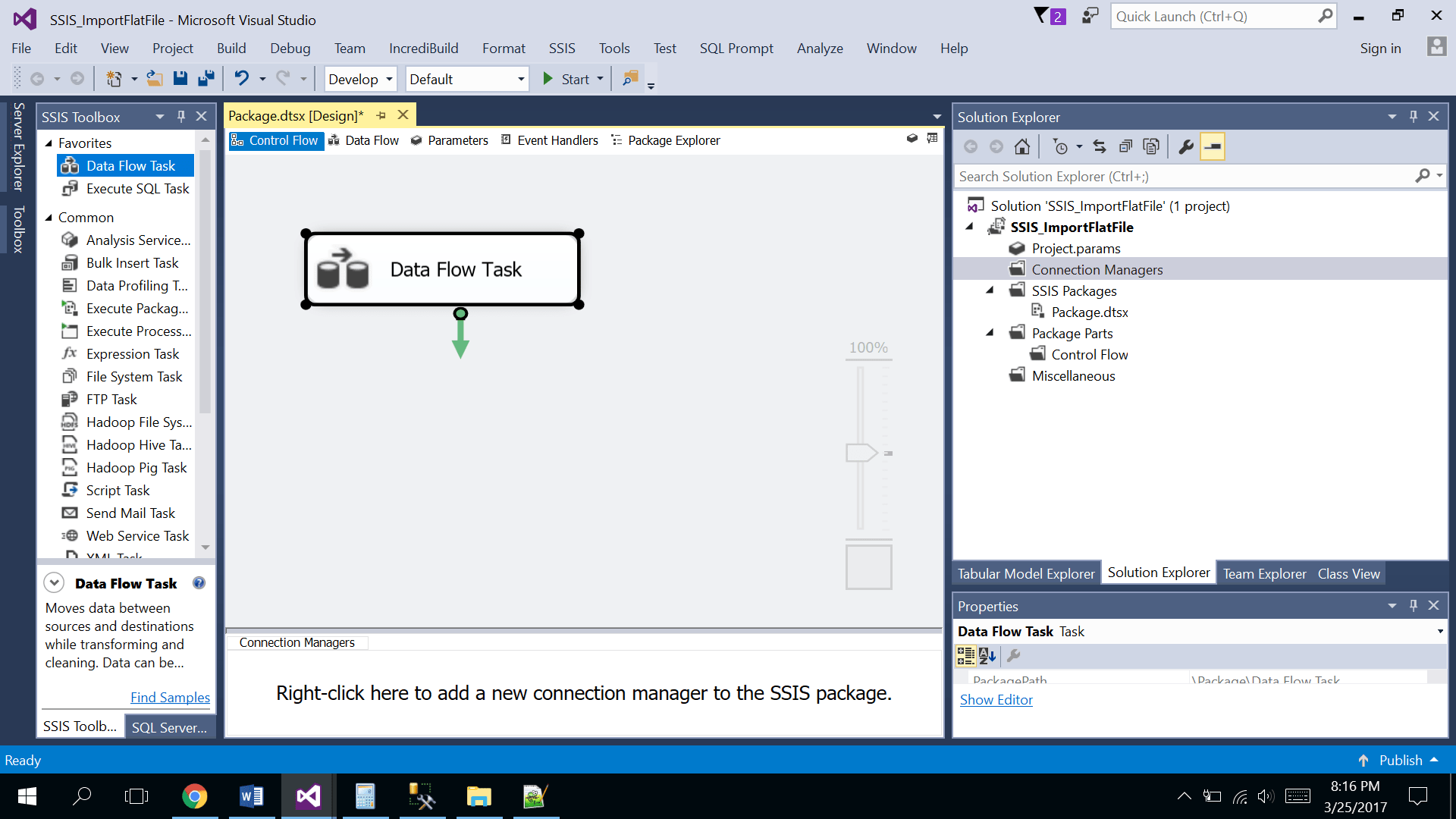
Task: Collapse the SSIS Packages tree node
Action: 990,290
